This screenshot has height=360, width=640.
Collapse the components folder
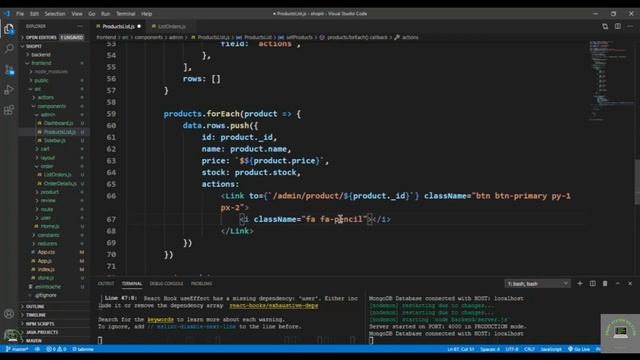(x=51, y=106)
